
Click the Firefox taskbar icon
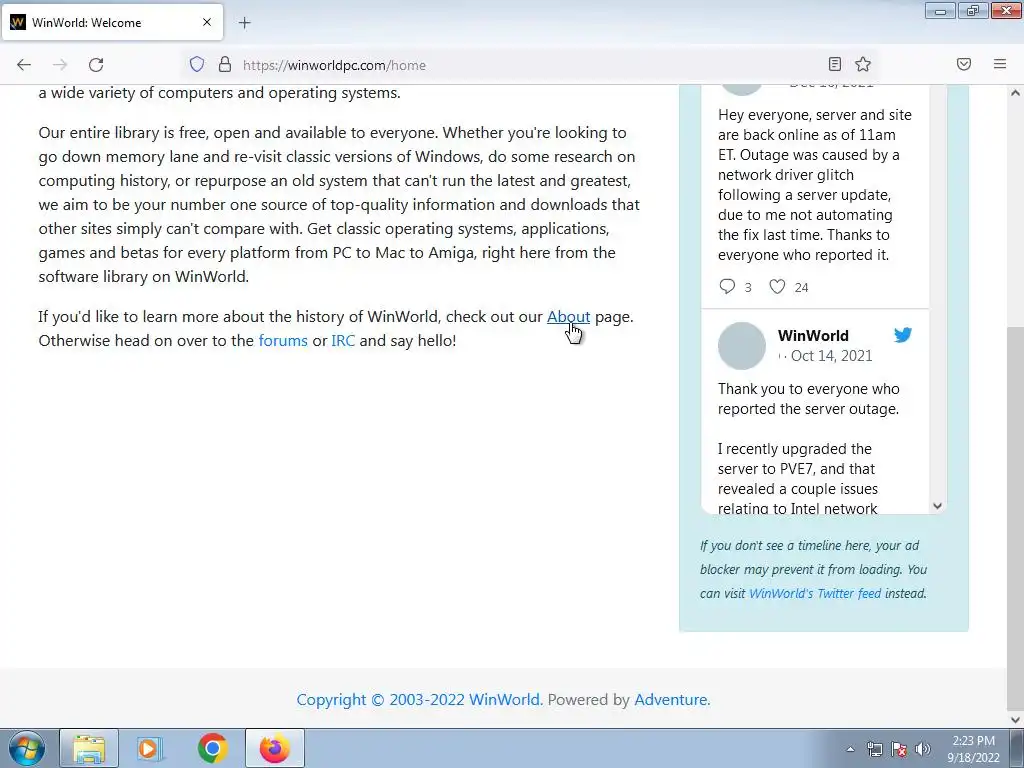point(275,748)
